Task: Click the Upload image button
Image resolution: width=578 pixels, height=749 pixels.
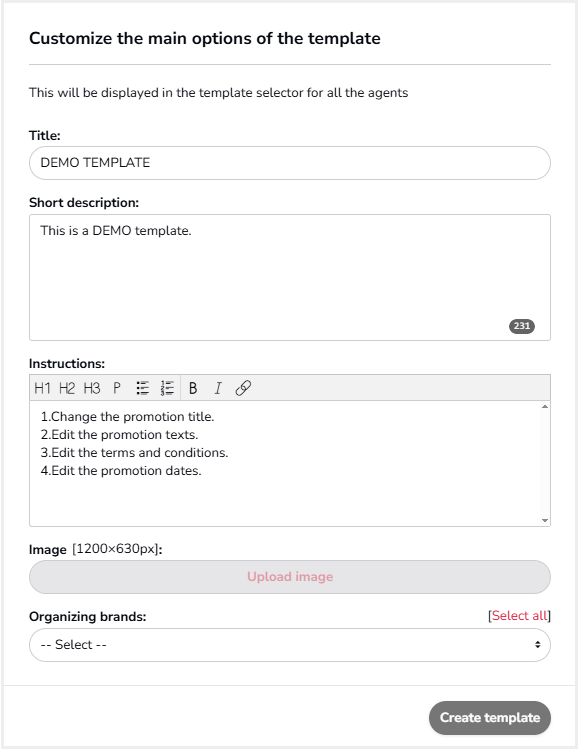Action: (x=289, y=577)
